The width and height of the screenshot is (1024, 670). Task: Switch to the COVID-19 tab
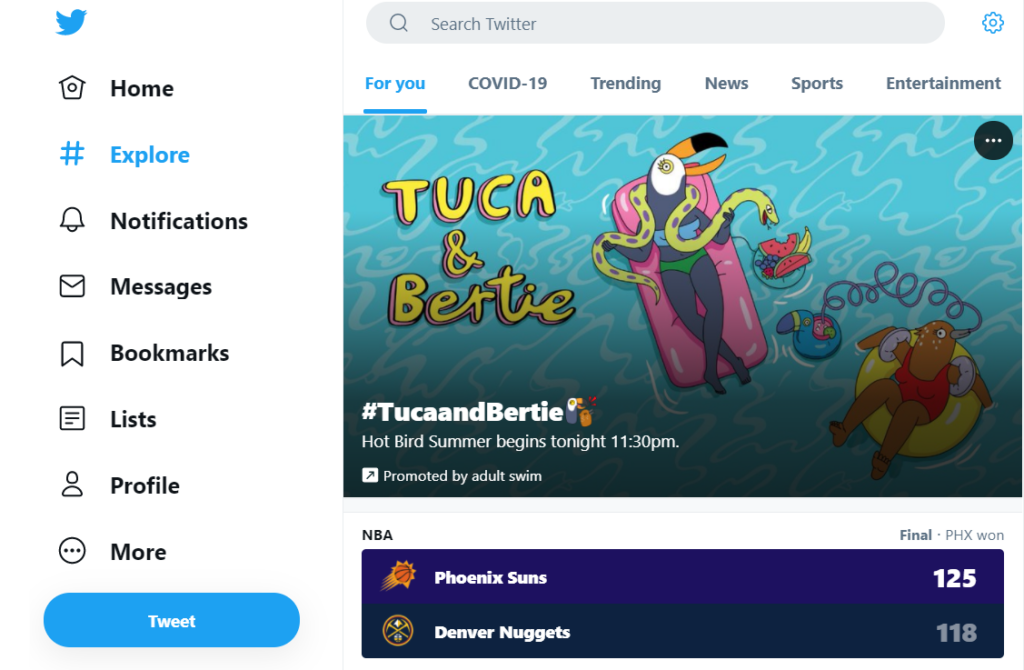pos(507,84)
